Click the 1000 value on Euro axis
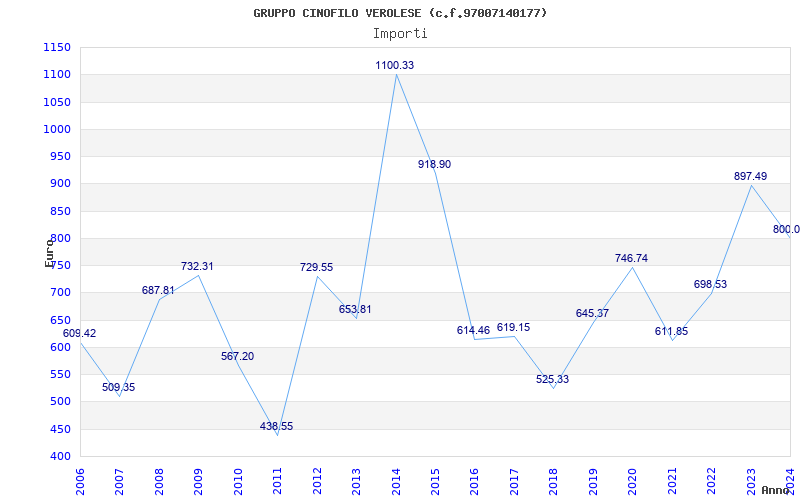Image resolution: width=800 pixels, height=500 pixels. click(x=57, y=129)
